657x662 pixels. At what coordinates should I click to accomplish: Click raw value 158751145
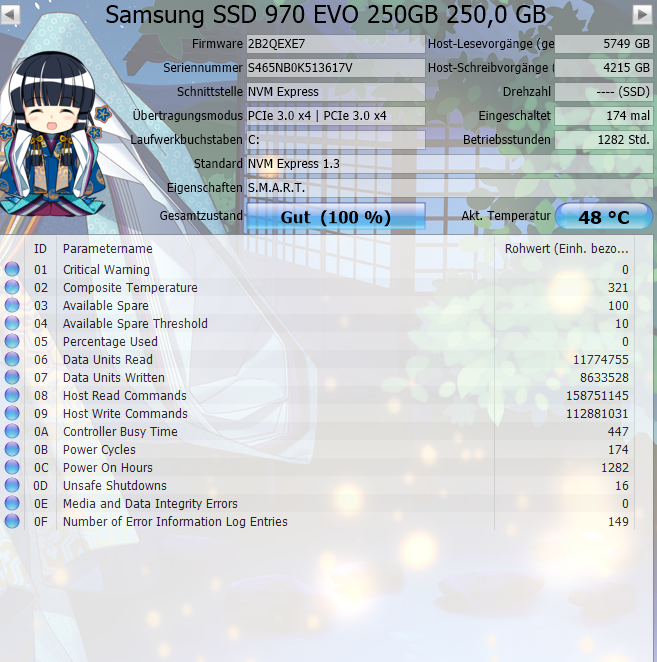tap(597, 396)
